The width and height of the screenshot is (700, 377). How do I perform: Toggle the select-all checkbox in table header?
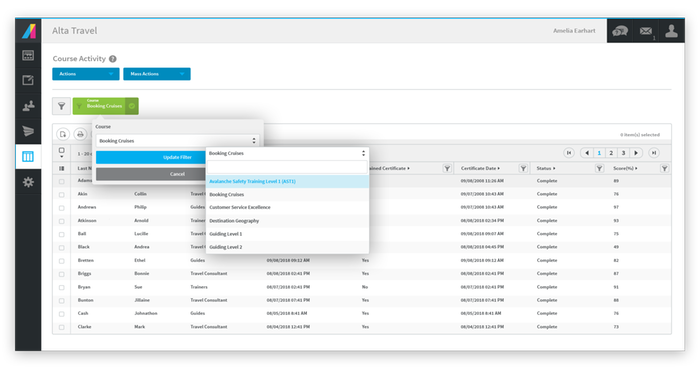coord(62,151)
